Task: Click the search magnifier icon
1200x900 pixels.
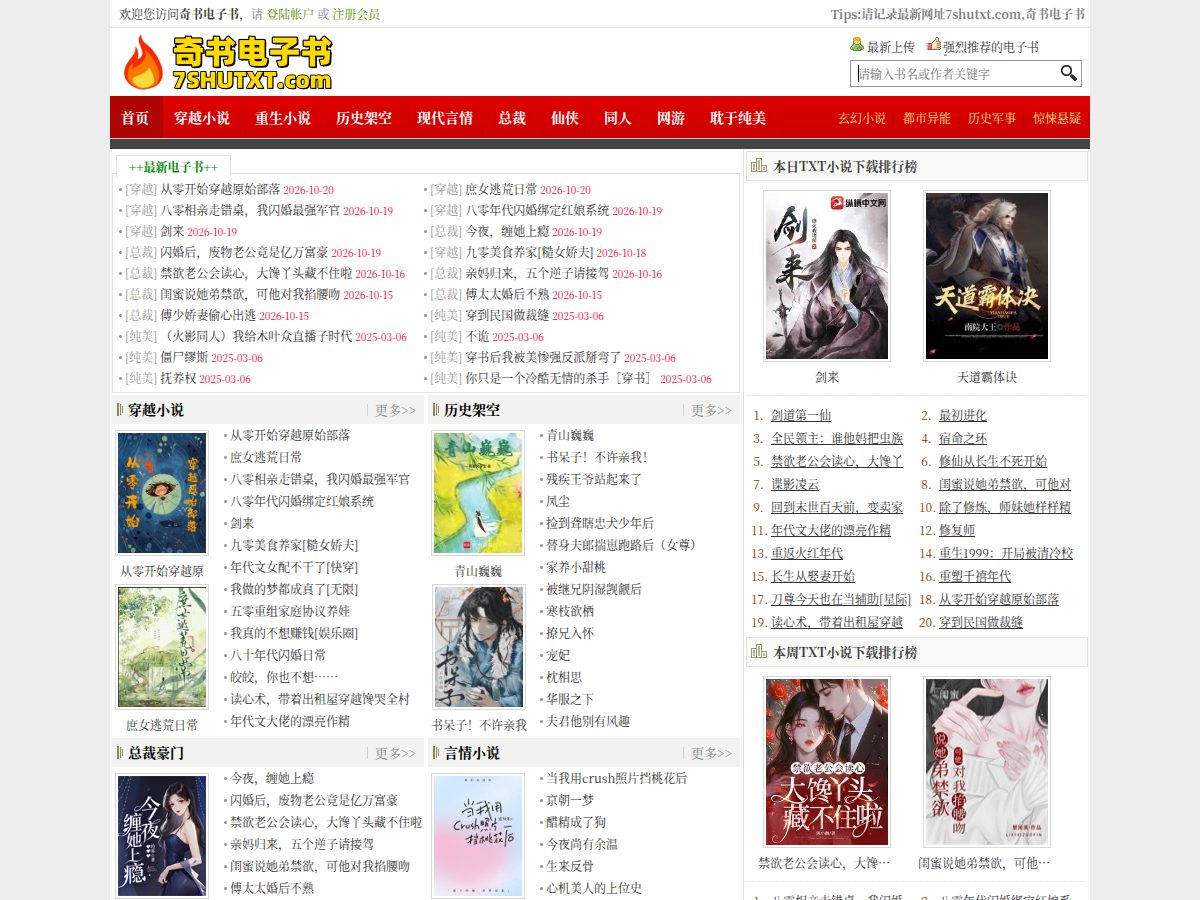Action: [1068, 73]
